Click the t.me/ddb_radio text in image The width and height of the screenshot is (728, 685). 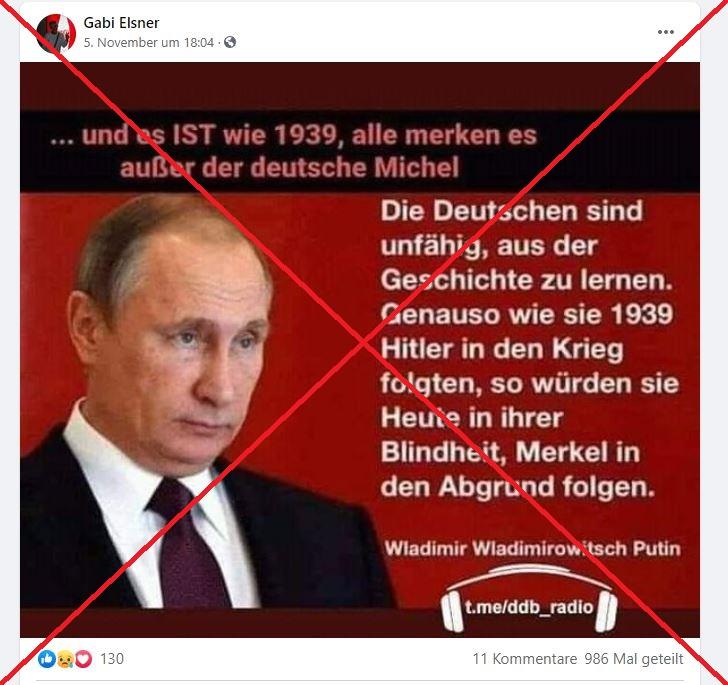[529, 607]
